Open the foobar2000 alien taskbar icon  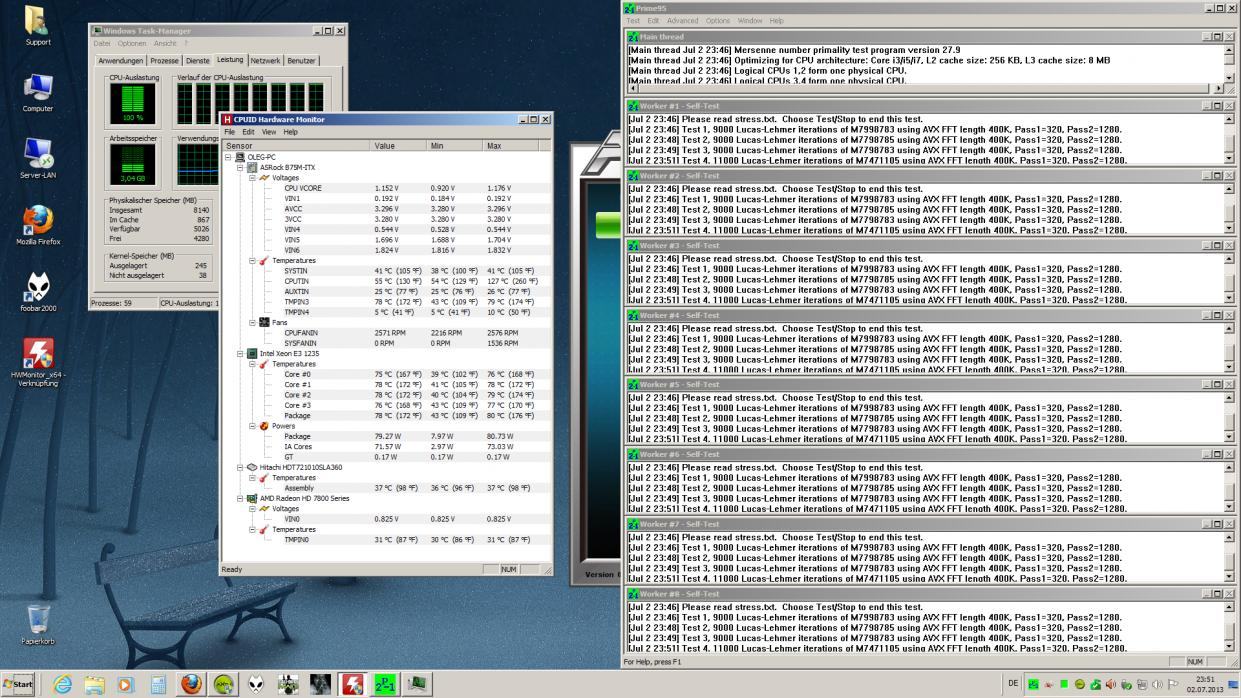click(256, 685)
